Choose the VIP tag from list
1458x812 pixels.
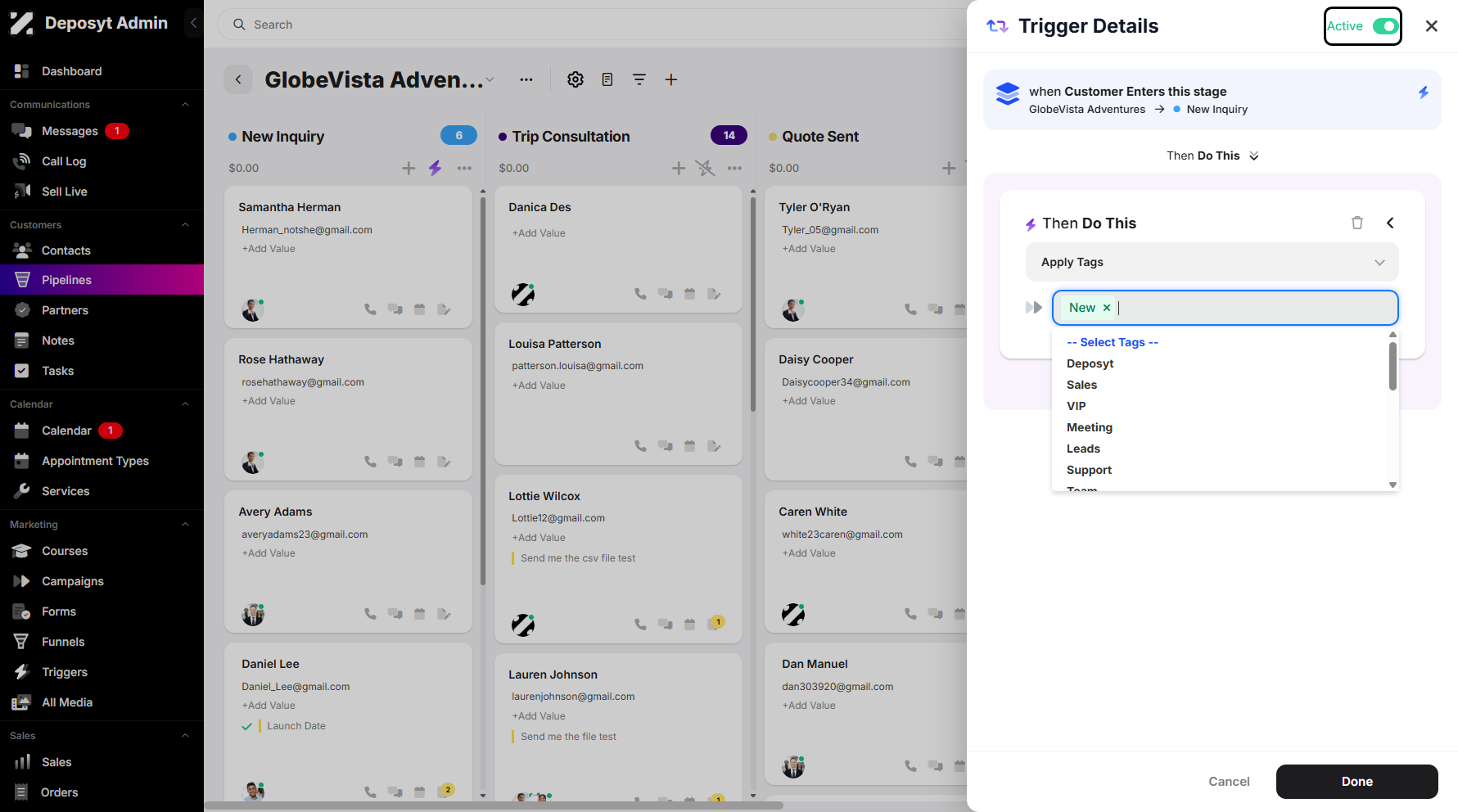coord(1076,406)
